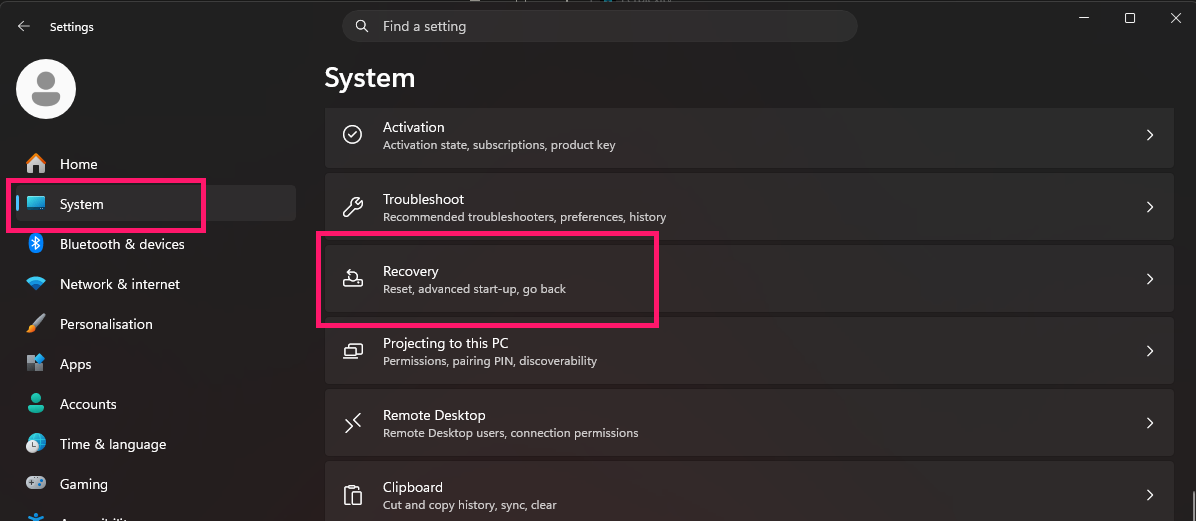Click 'Reset, advanced start-up, go back' text
Image resolution: width=1196 pixels, height=521 pixels.
pyautogui.click(x=474, y=289)
